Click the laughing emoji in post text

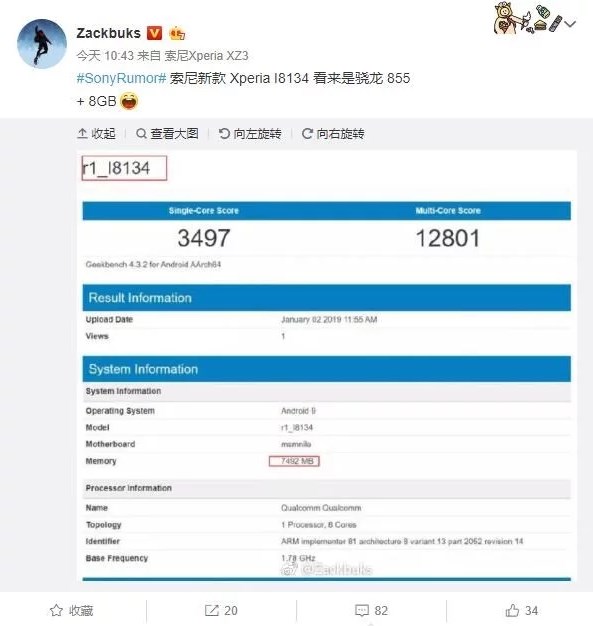pyautogui.click(x=129, y=101)
